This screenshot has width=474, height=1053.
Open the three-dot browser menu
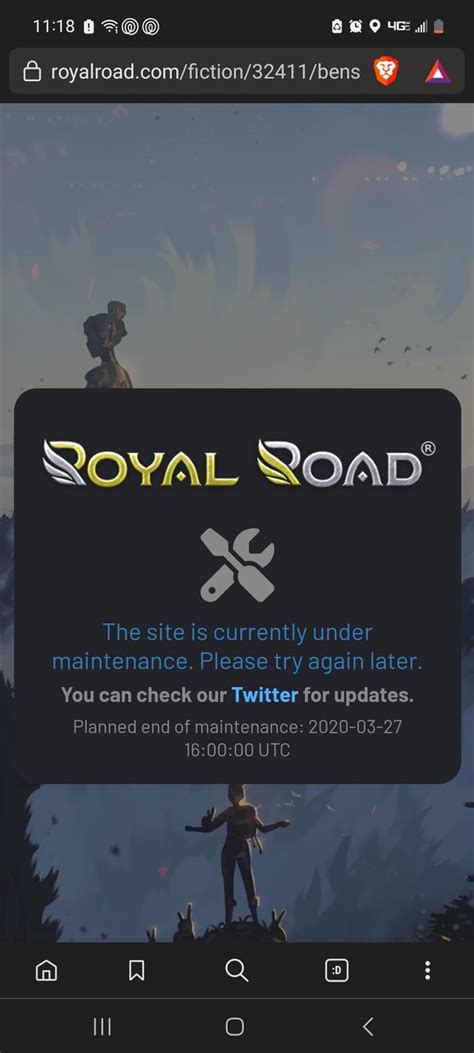pyautogui.click(x=428, y=970)
